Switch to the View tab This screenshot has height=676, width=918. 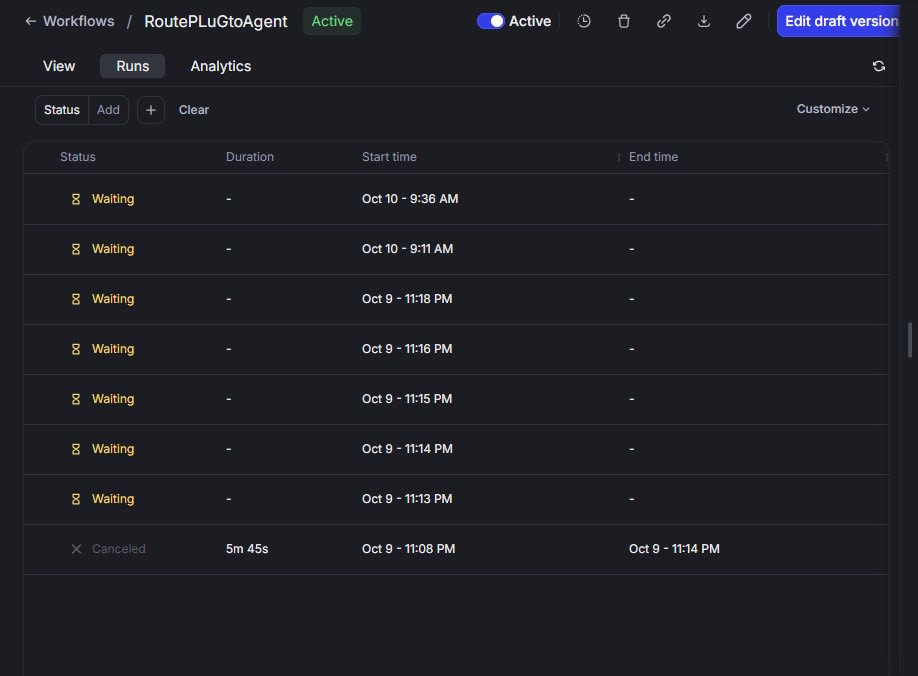[x=59, y=66]
